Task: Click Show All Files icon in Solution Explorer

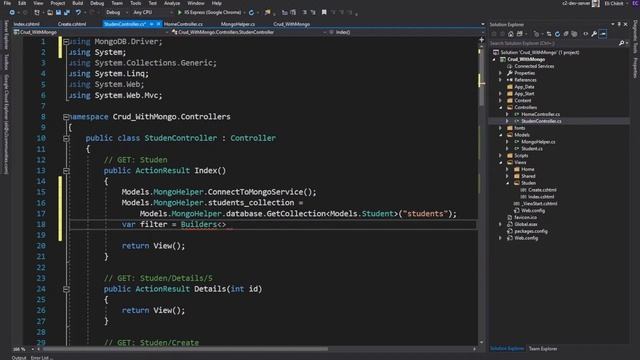Action: pos(574,34)
